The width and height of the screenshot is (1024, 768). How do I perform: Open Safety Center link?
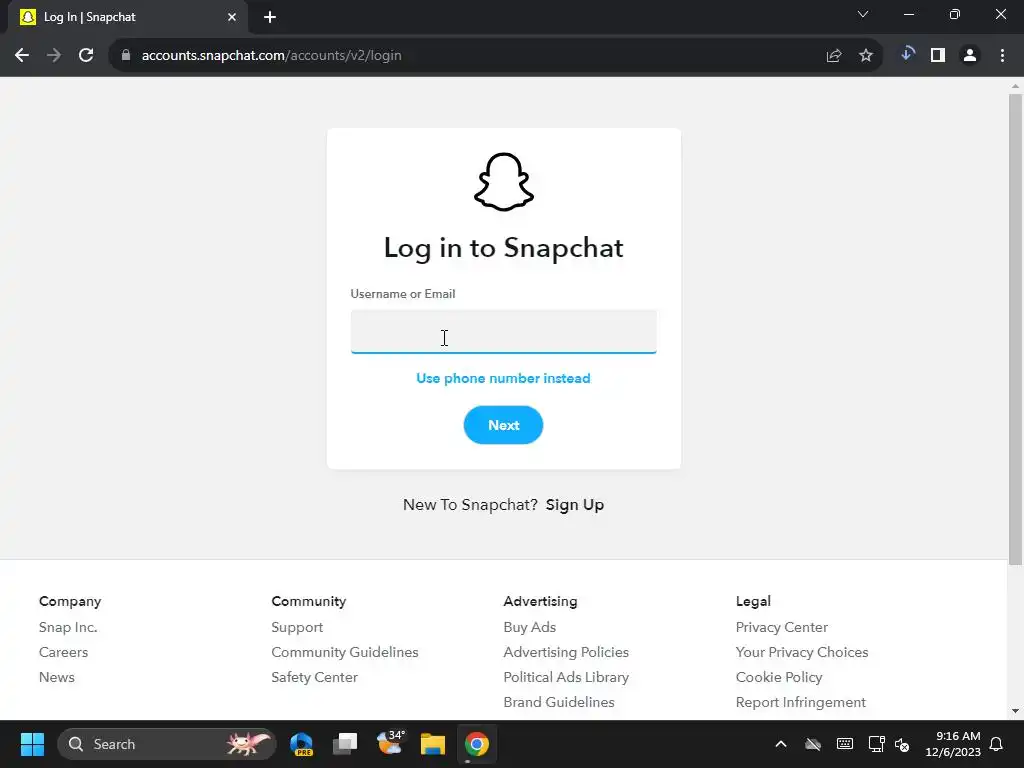(315, 677)
